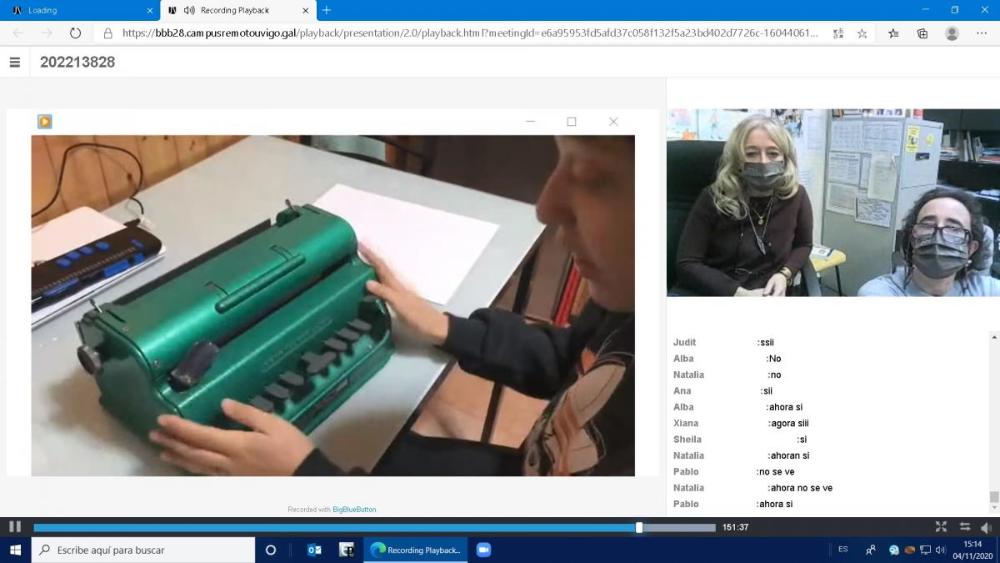Click the BigBlueButton link
The width and height of the screenshot is (1000, 563).
click(354, 509)
